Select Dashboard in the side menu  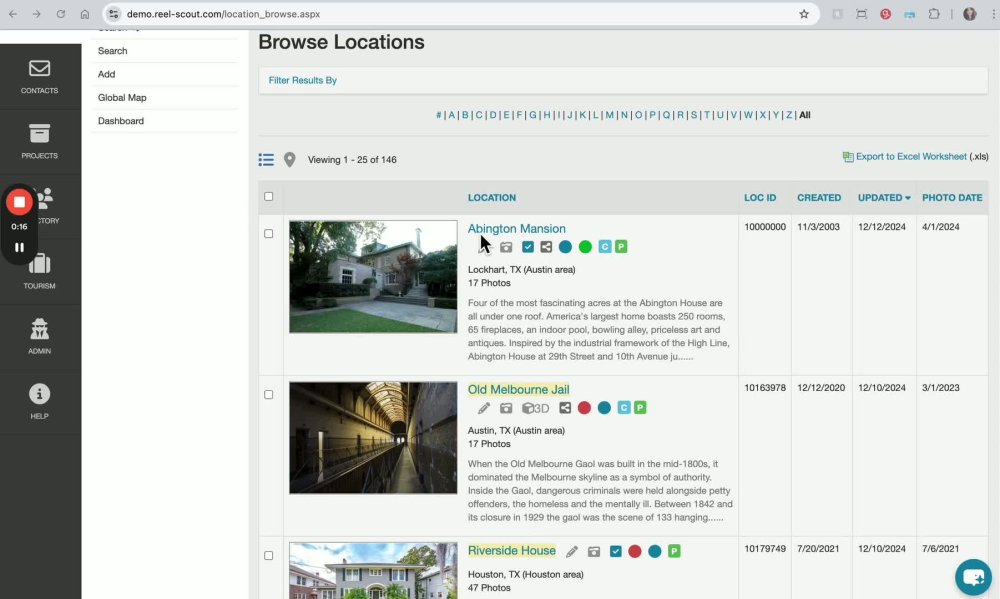click(x=121, y=121)
